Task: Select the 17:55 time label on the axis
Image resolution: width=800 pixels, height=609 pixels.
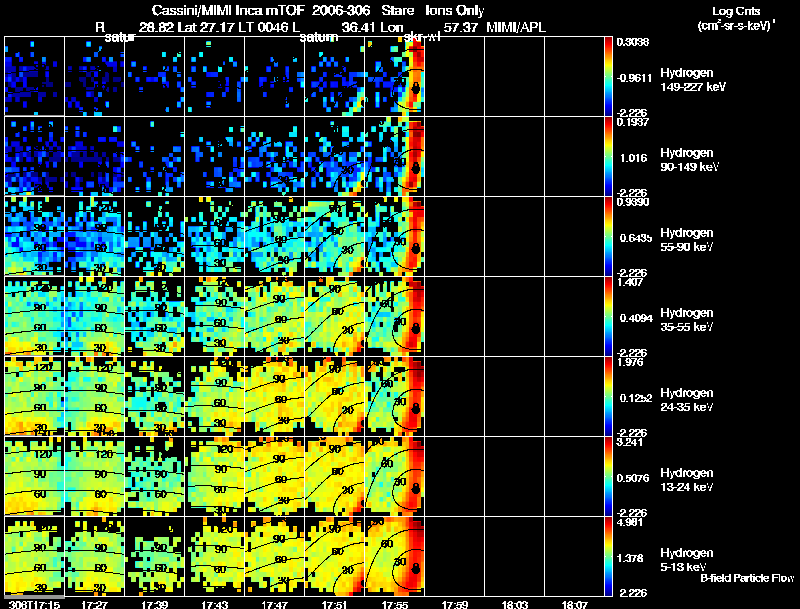Action: [395, 603]
